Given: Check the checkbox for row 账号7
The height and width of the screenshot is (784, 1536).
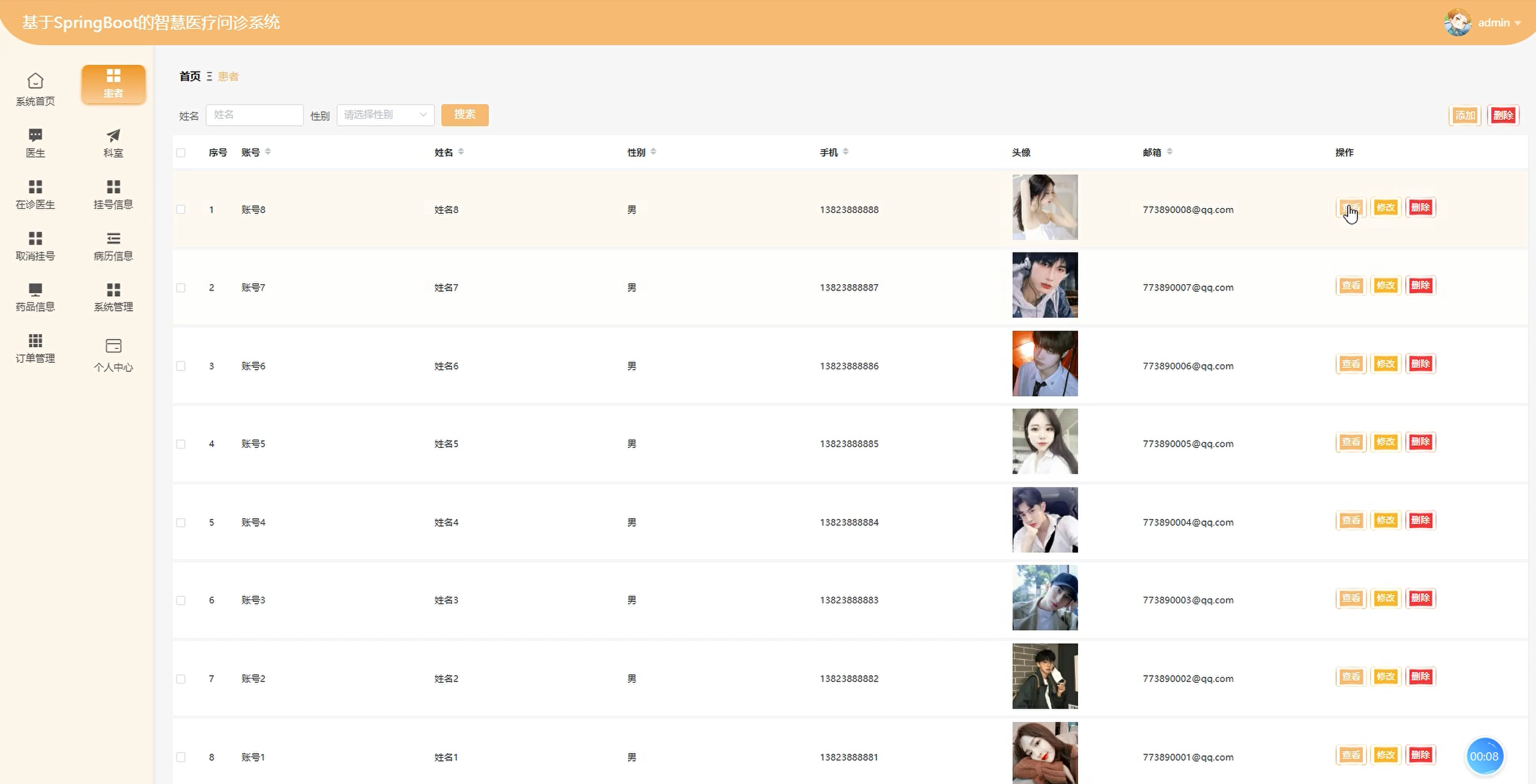Looking at the screenshot, I should pos(181,288).
